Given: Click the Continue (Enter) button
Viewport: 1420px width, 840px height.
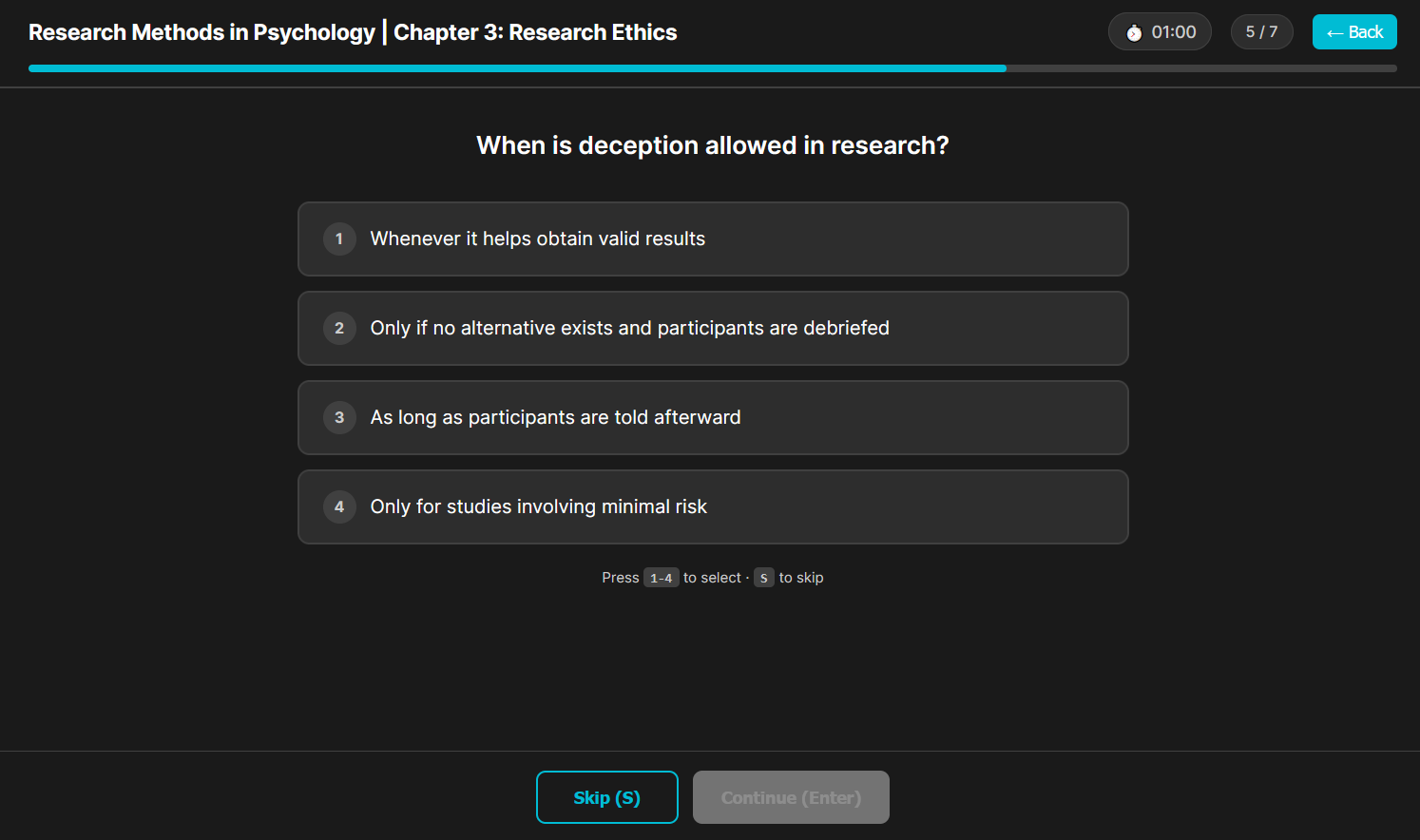Looking at the screenshot, I should (x=791, y=797).
